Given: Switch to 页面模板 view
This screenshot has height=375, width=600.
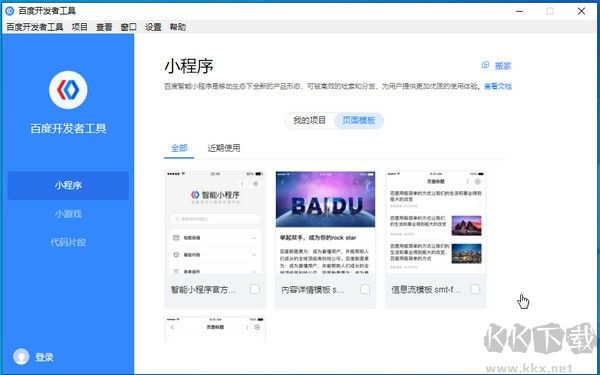Looking at the screenshot, I should [359, 120].
